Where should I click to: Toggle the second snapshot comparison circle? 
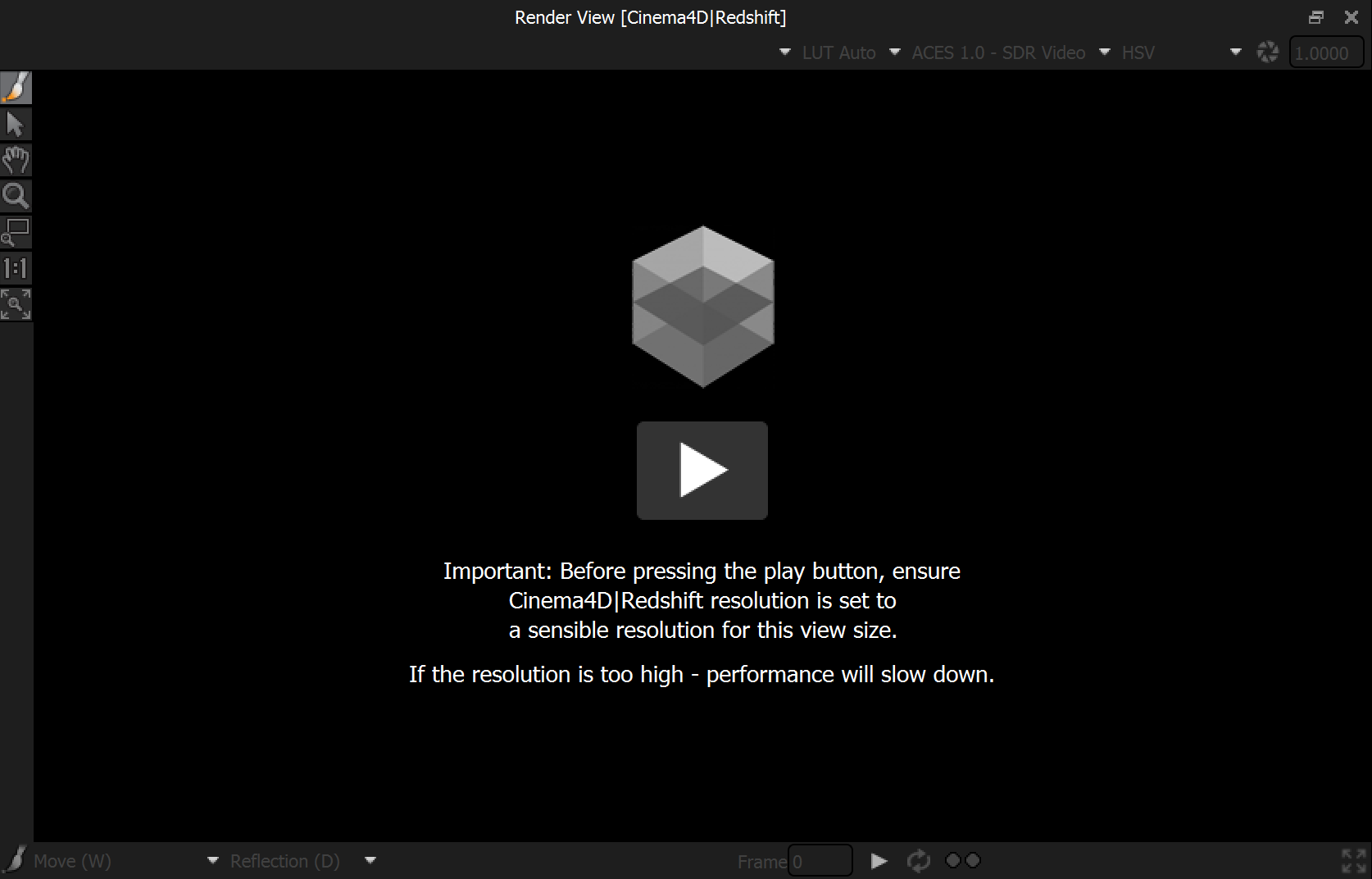pos(973,860)
